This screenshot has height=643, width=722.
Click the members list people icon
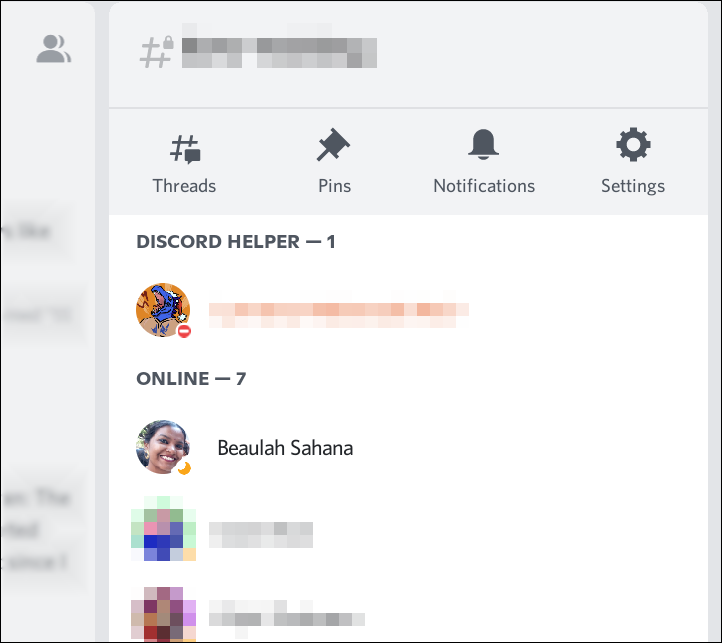[x=54, y=48]
